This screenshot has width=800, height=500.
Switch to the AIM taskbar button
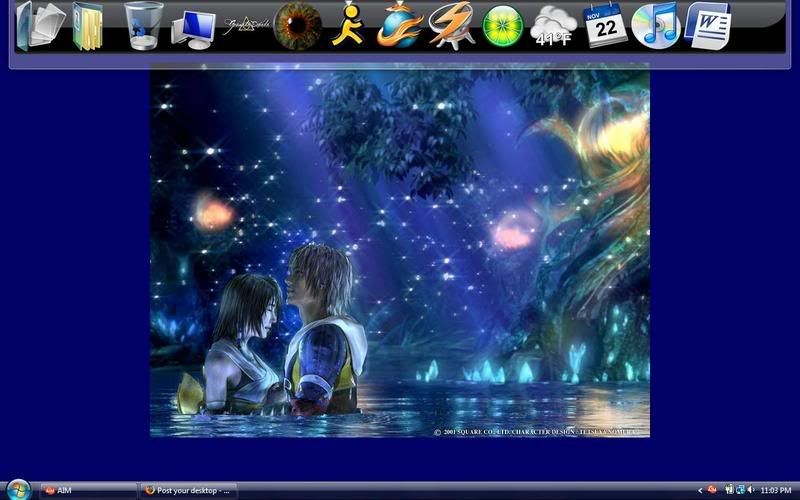click(88, 491)
